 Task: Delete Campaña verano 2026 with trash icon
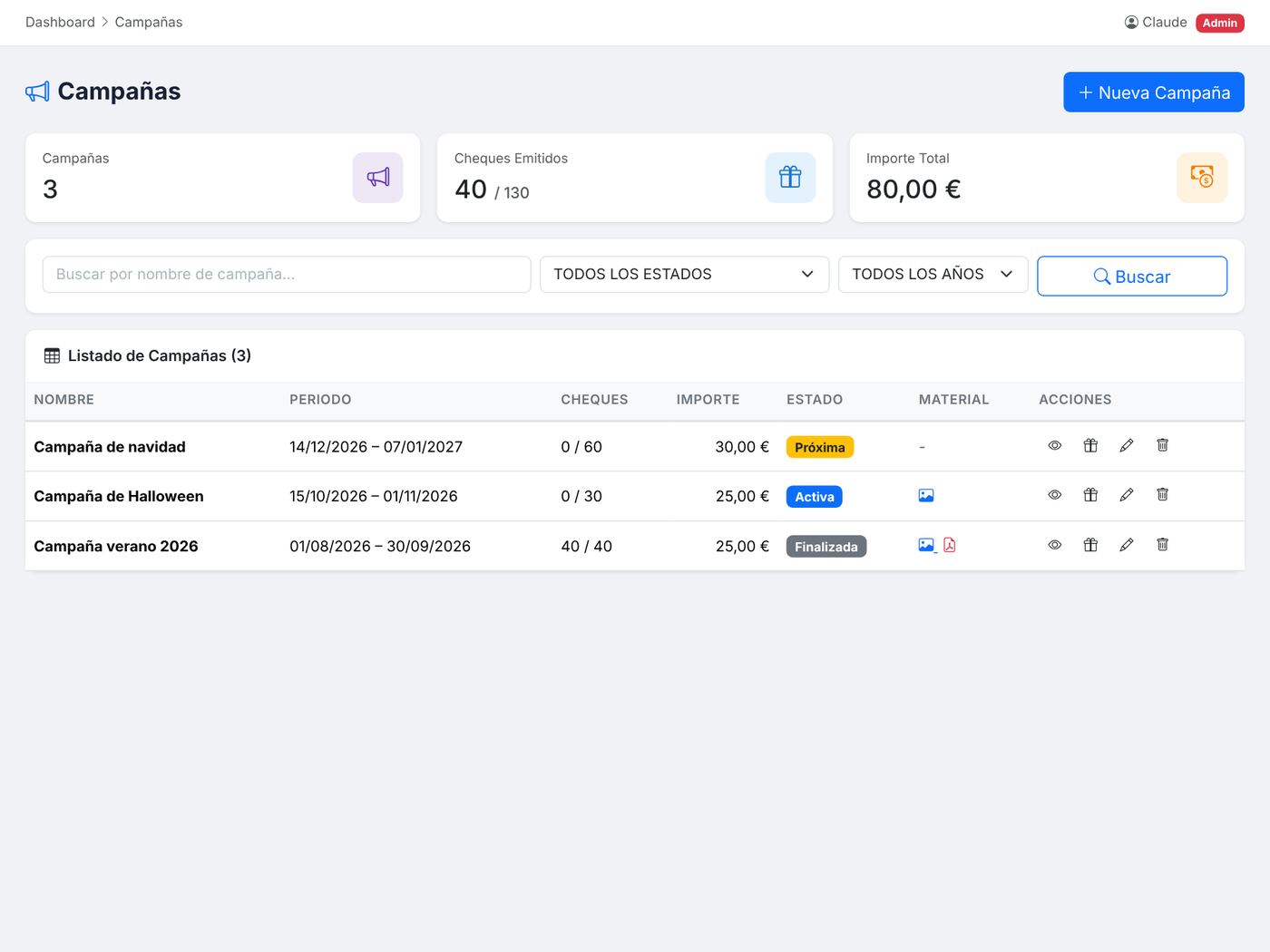click(x=1162, y=545)
